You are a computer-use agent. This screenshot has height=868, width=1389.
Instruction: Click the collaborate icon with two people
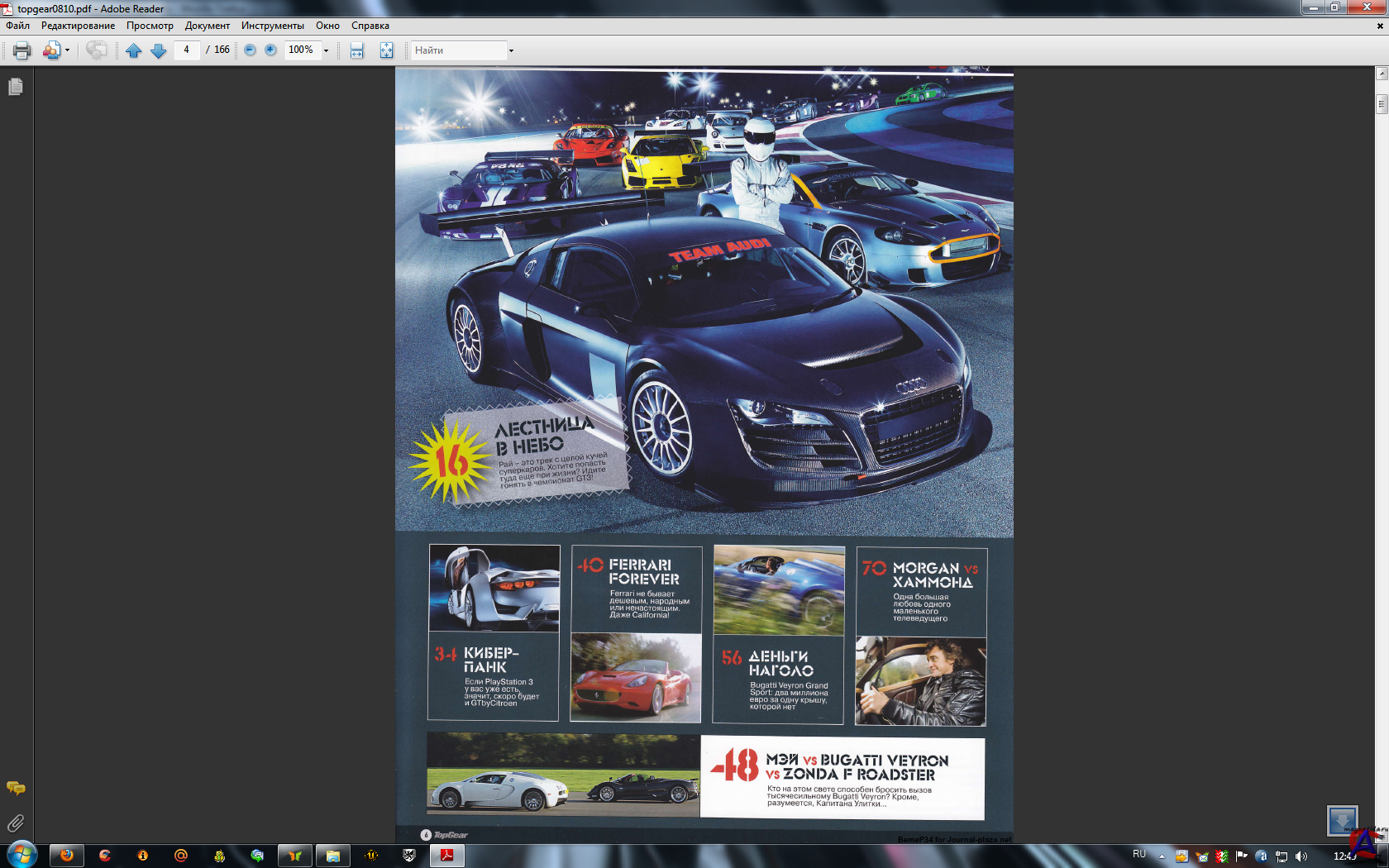click(51, 50)
